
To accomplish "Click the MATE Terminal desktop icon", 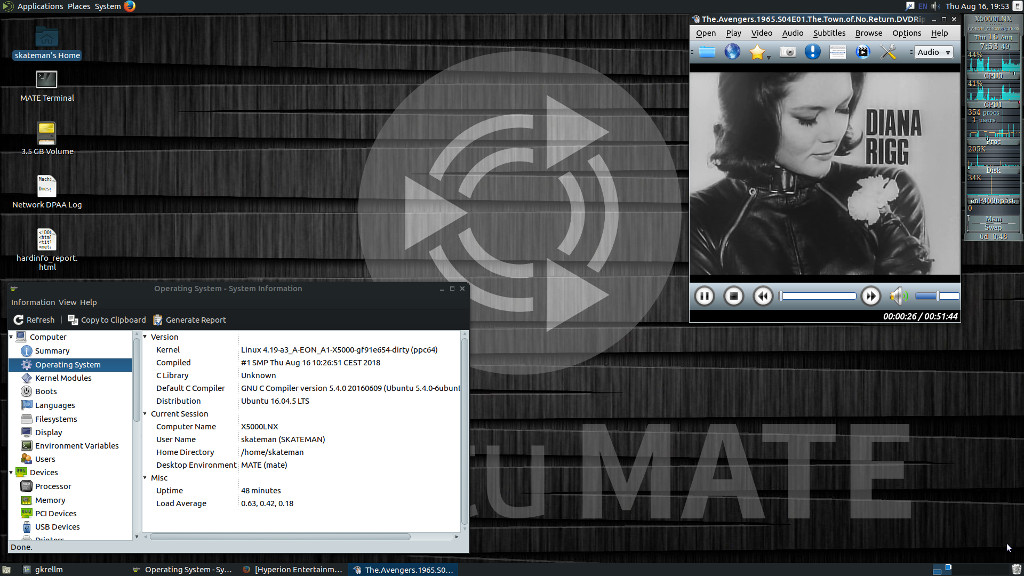I will [47, 86].
